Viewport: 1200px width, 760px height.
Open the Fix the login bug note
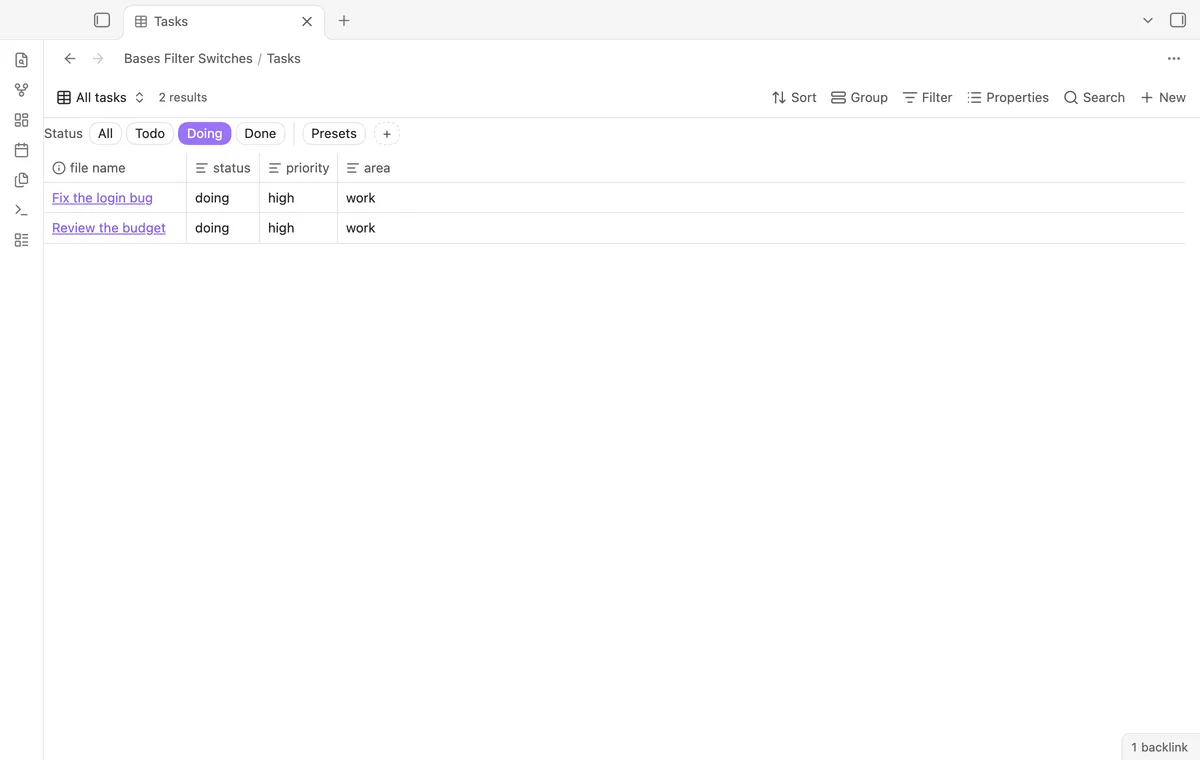[x=102, y=198]
